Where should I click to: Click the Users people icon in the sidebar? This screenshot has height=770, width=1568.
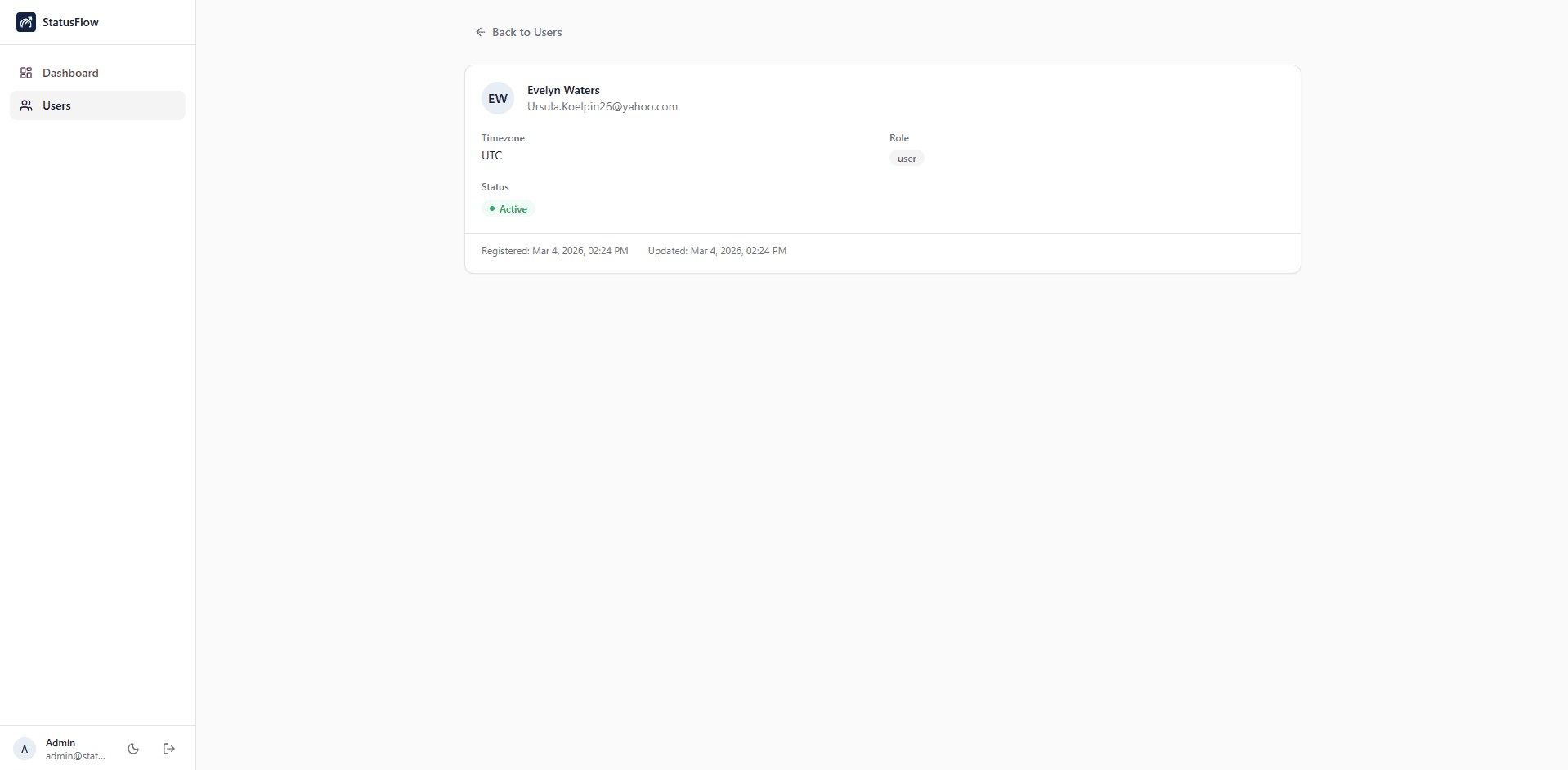point(27,105)
